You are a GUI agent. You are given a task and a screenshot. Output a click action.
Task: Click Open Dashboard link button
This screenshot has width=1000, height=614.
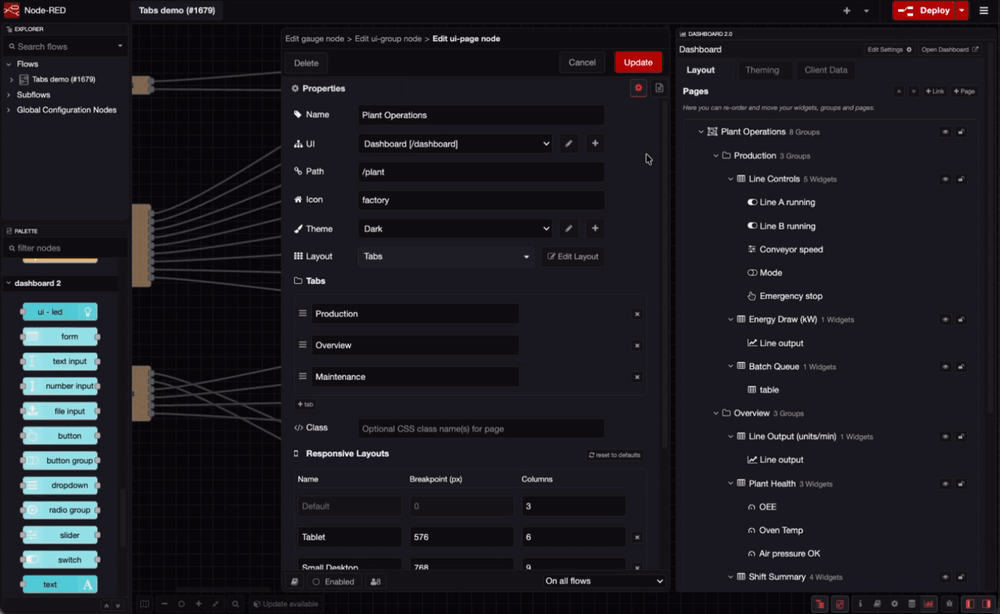(x=949, y=50)
